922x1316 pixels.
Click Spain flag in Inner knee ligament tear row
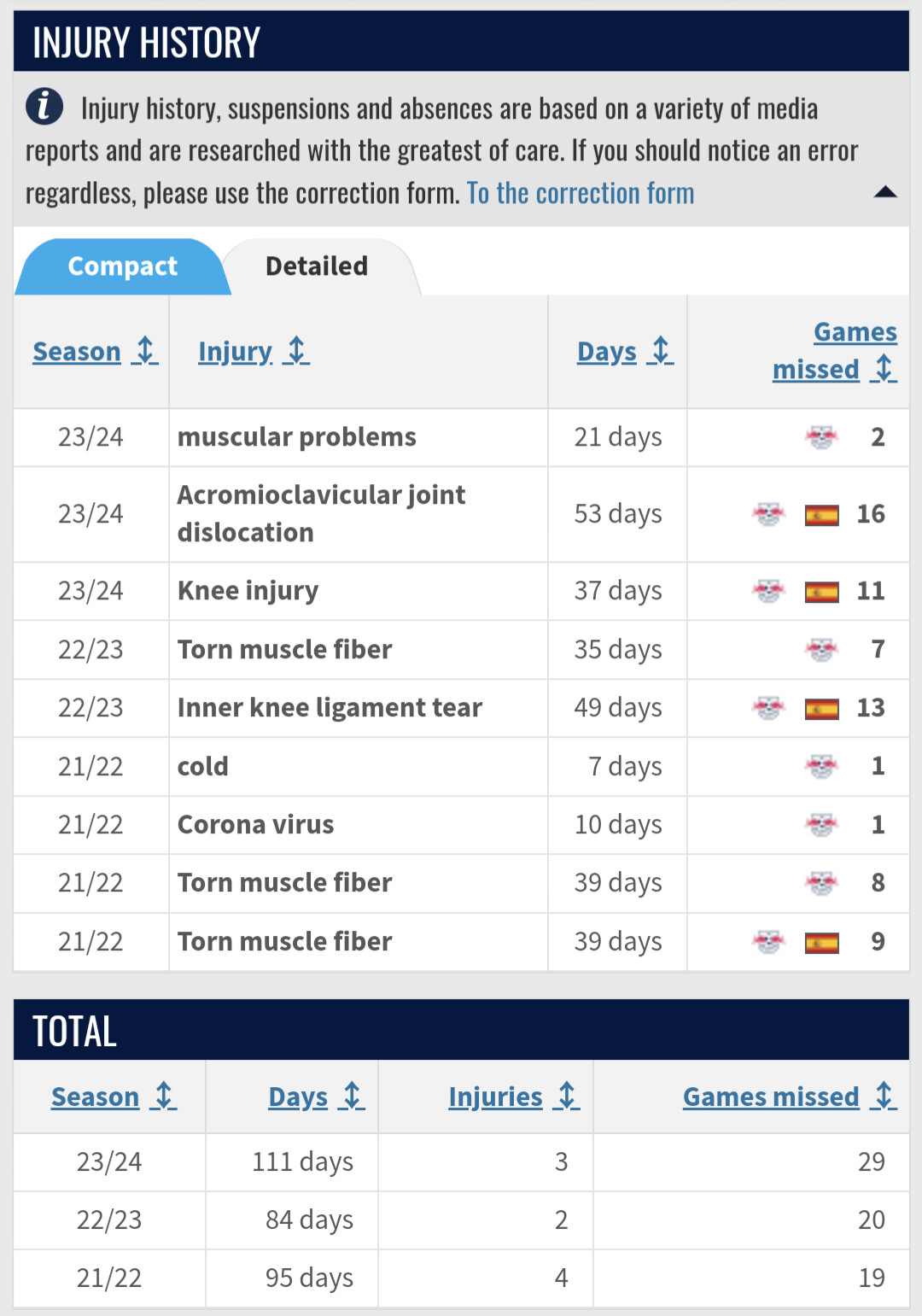click(821, 709)
